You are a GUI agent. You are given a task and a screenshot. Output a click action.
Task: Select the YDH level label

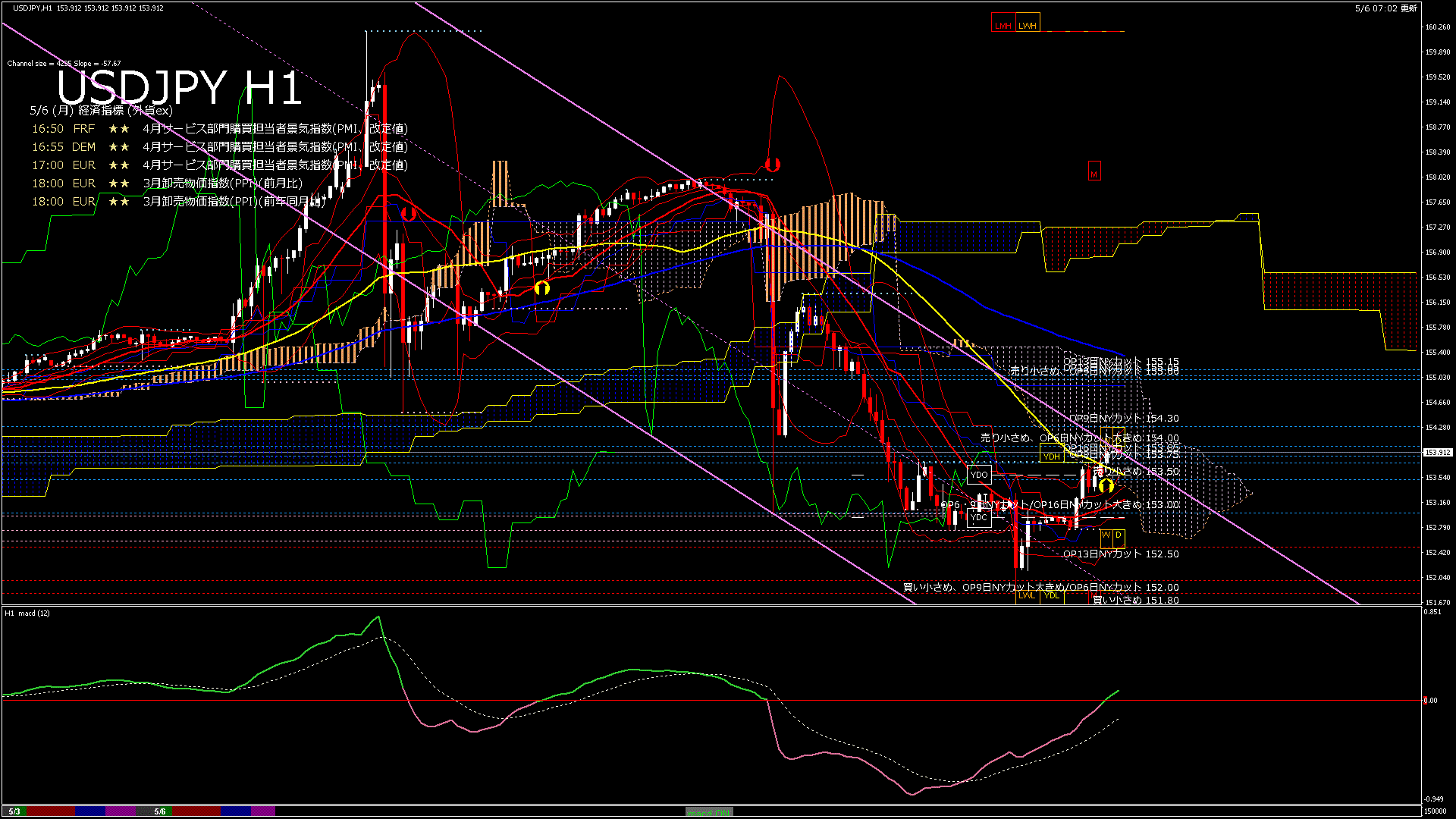(1051, 456)
